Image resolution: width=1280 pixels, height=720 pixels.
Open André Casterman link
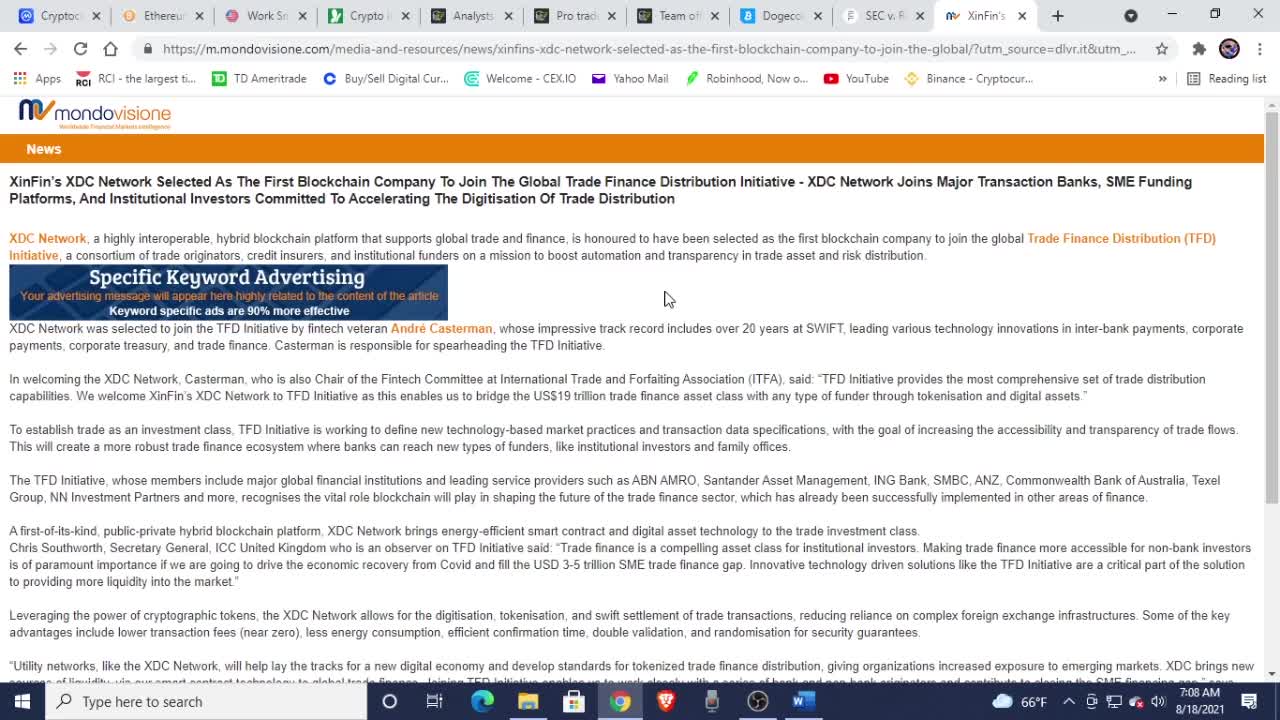(x=441, y=329)
